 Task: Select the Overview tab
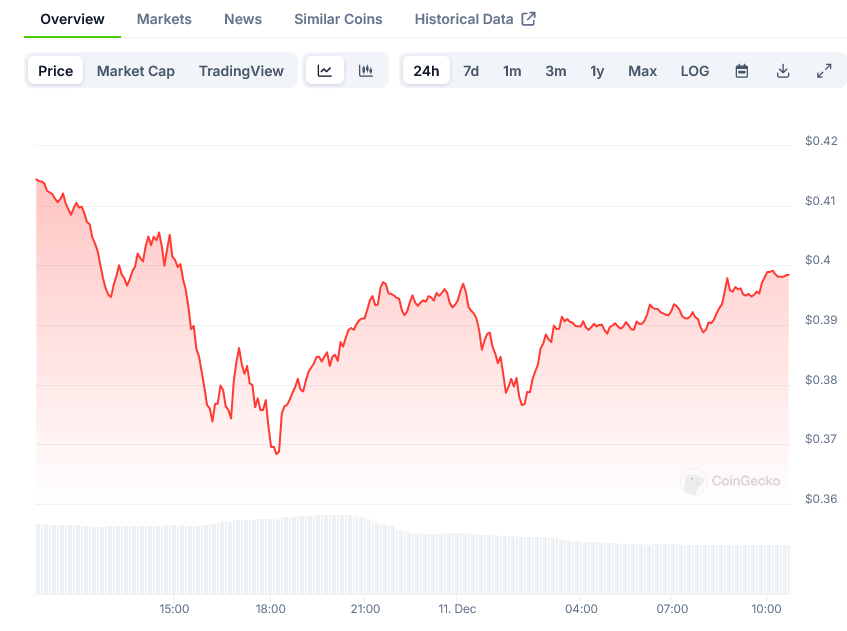pos(72,19)
